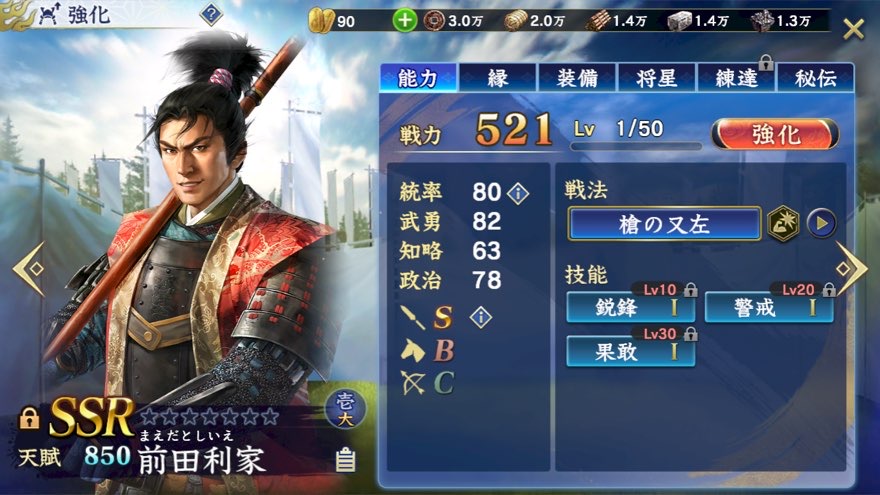Show info for 統率 stat
This screenshot has width=880, height=495.
[x=517, y=193]
